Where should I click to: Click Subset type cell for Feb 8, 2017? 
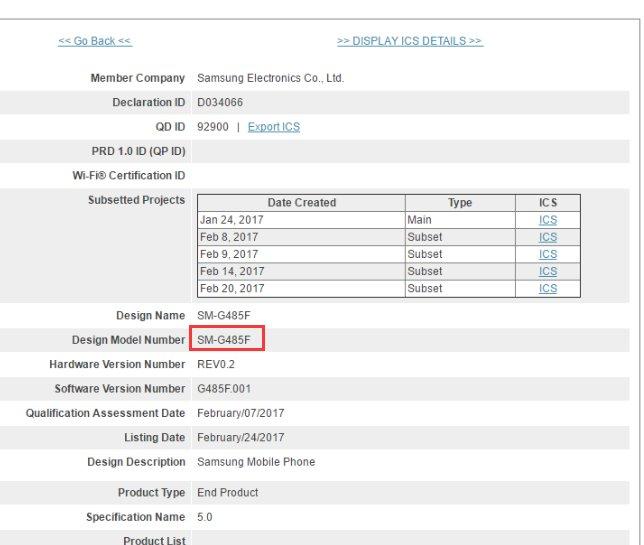point(460,237)
